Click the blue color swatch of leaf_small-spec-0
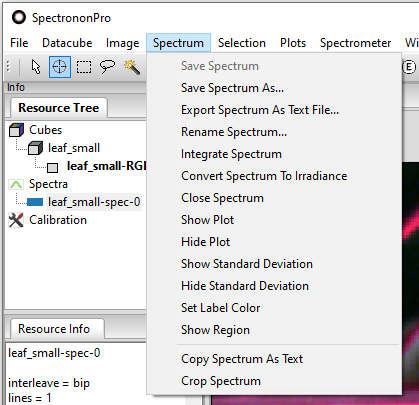Screen dimensions: 419x405 point(35,202)
